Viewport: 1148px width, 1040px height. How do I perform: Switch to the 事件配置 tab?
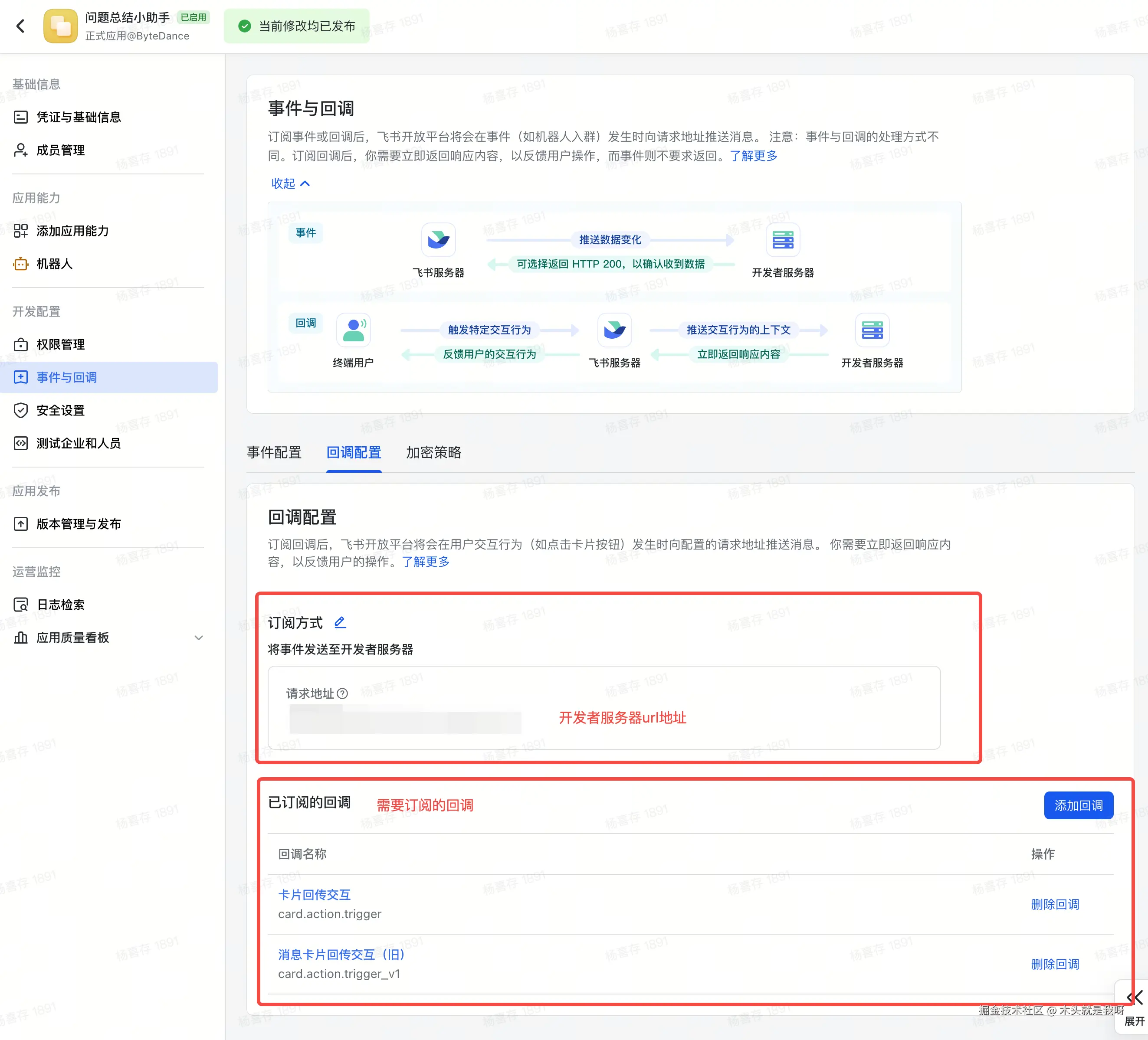click(274, 452)
